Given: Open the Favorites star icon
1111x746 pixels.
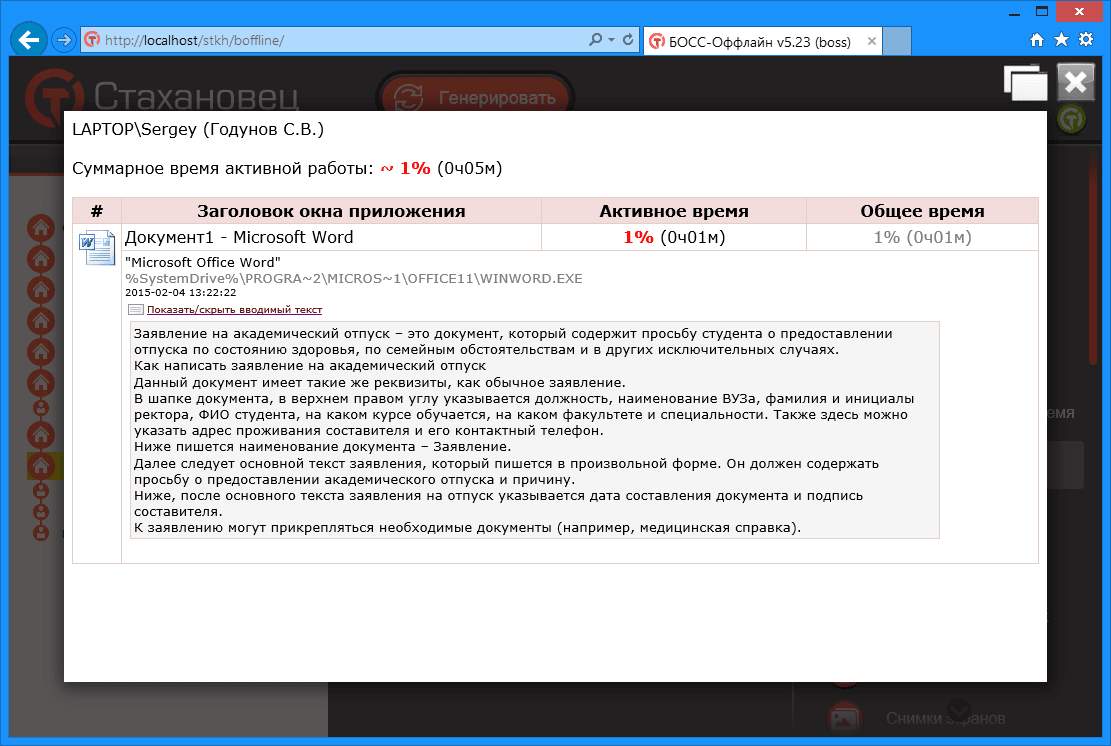Looking at the screenshot, I should coord(1061,40).
